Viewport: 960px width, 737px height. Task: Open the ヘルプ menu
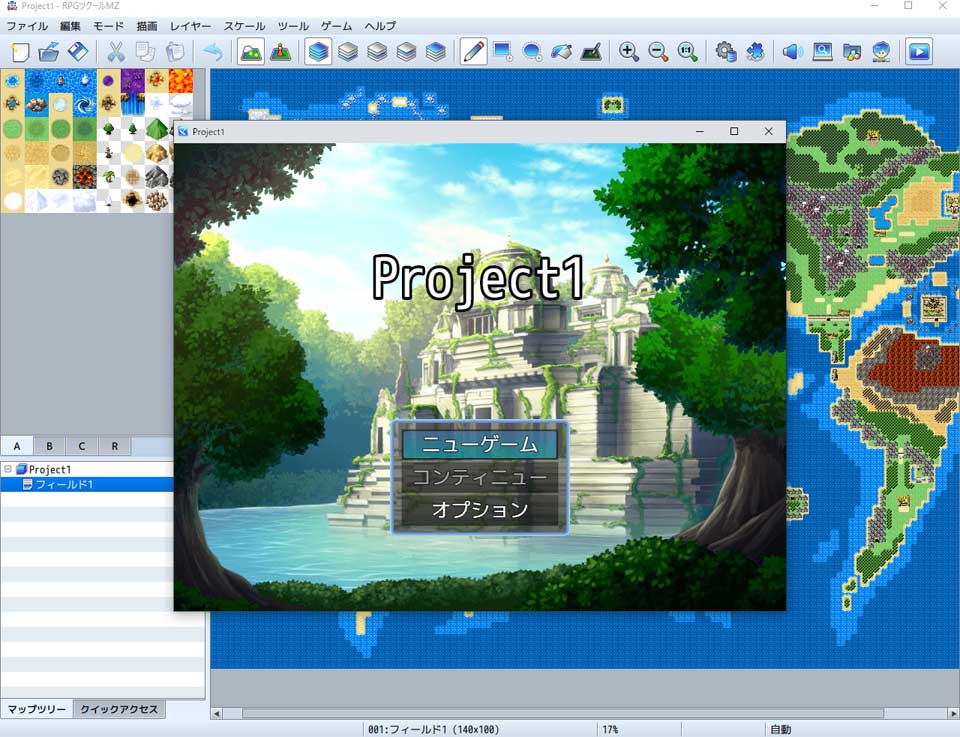tap(380, 26)
